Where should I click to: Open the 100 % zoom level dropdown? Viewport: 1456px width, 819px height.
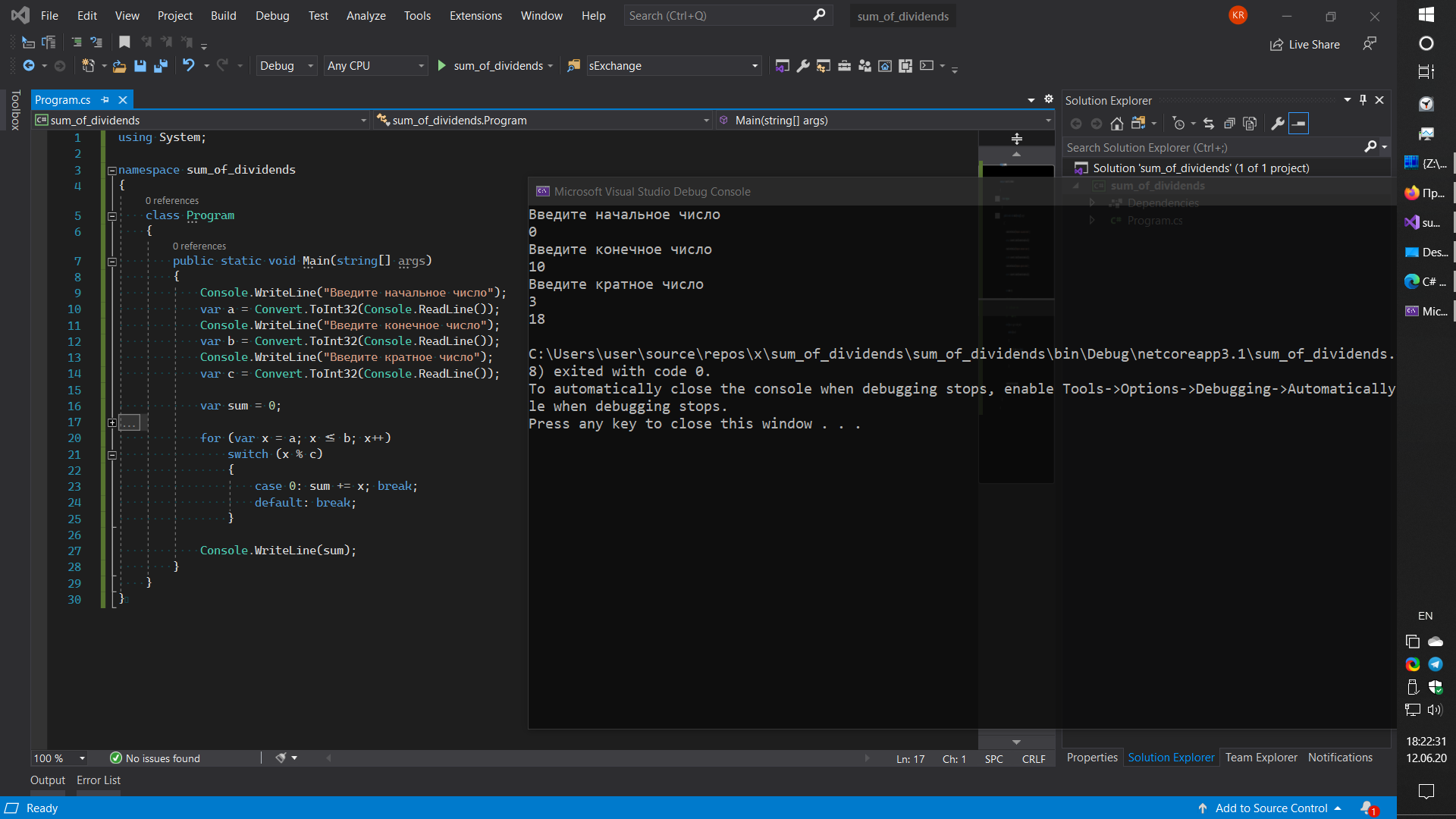coord(60,758)
